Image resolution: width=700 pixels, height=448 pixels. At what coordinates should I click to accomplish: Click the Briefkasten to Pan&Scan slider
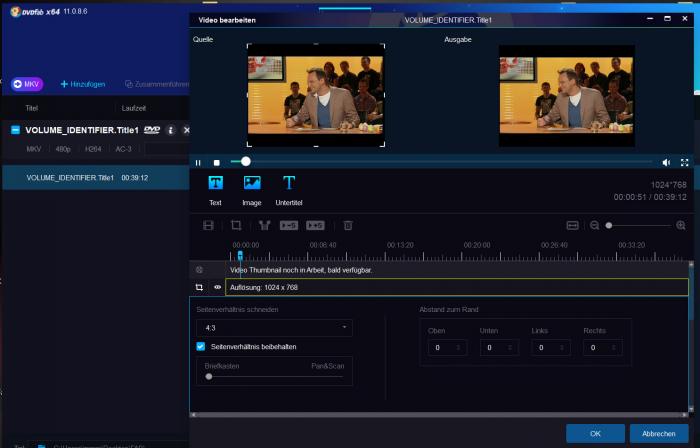pos(209,376)
